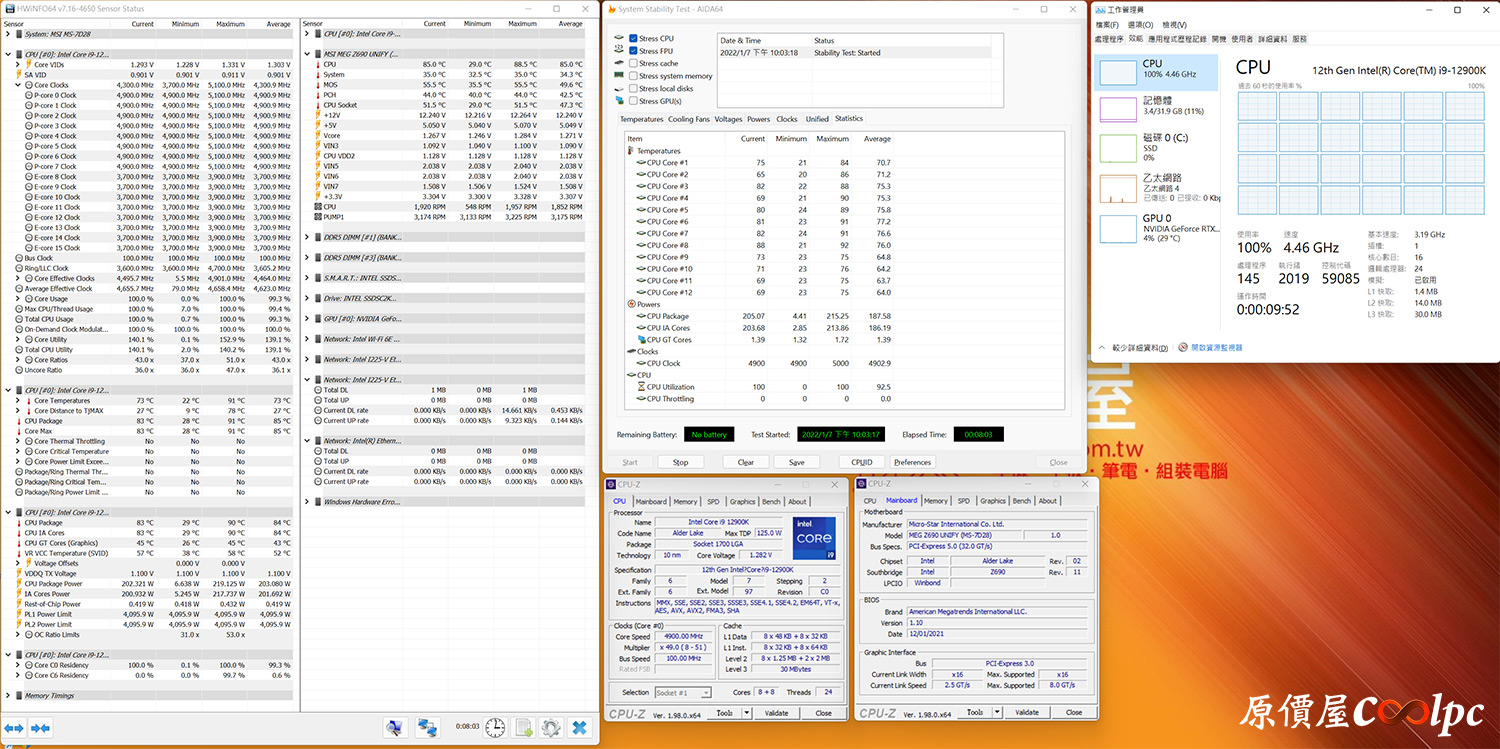Screen dimensions: 1500x749
Task: Enable Stress local disks checkbox
Action: click(x=633, y=88)
